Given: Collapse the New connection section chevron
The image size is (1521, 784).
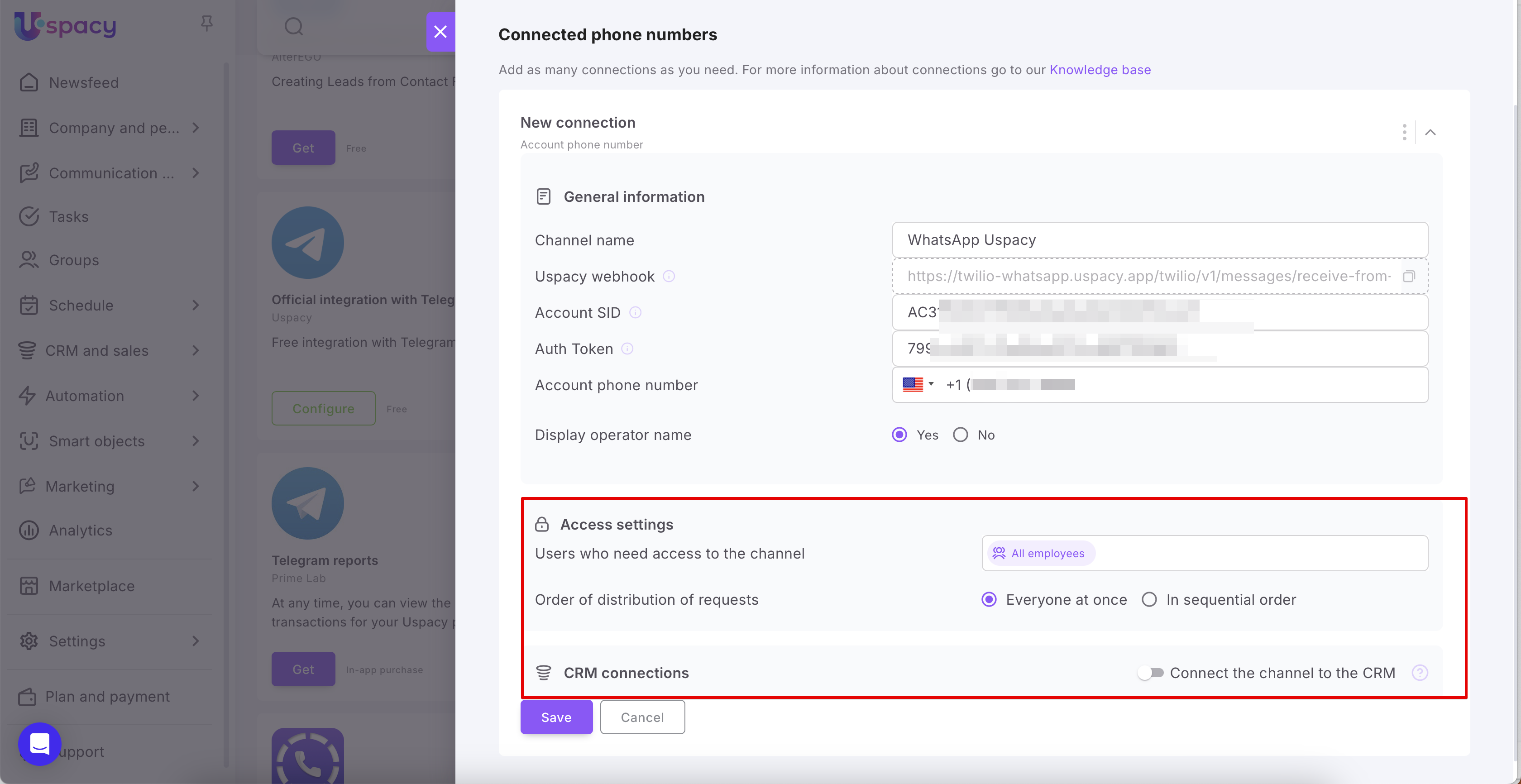Looking at the screenshot, I should click(x=1430, y=132).
